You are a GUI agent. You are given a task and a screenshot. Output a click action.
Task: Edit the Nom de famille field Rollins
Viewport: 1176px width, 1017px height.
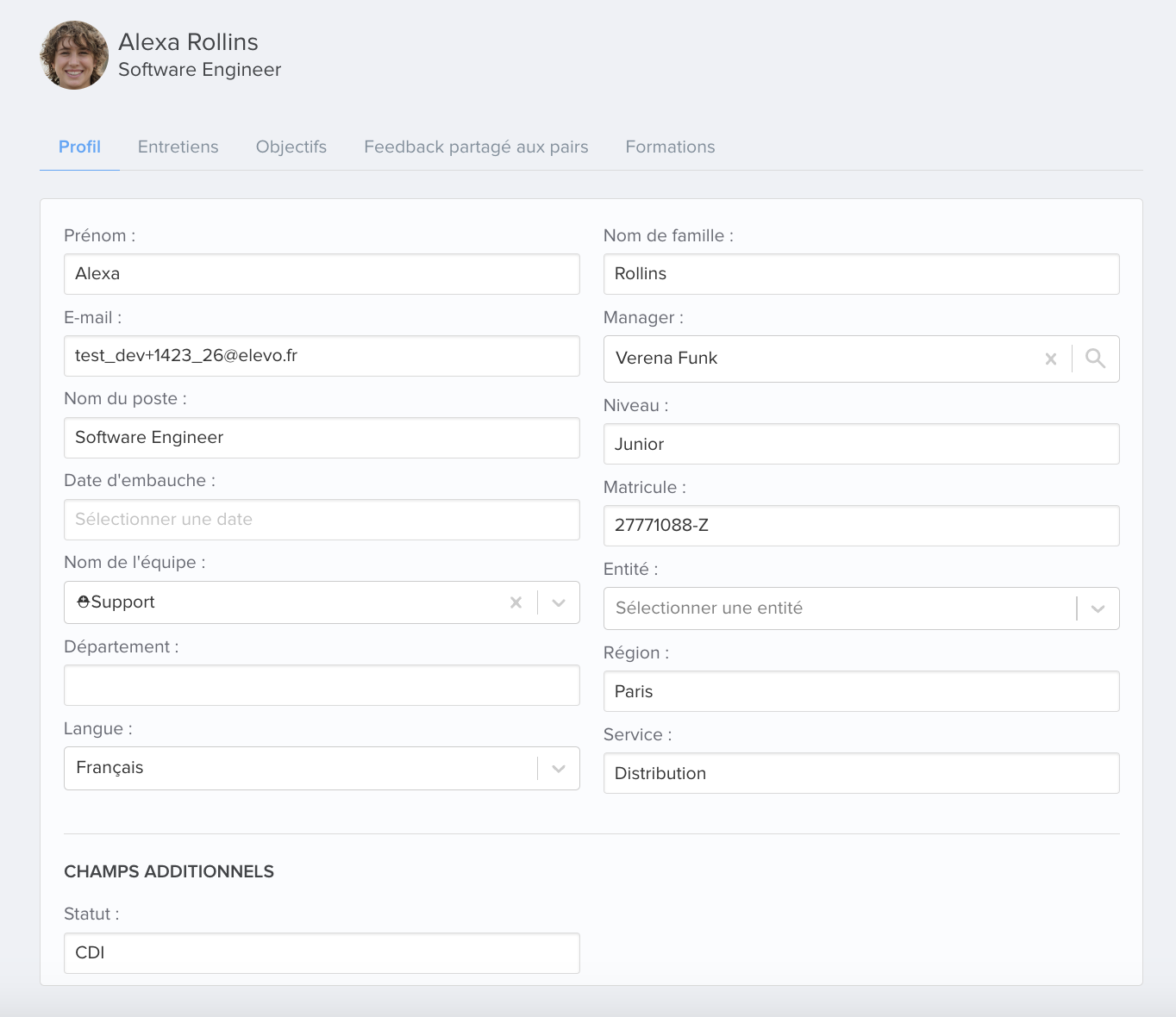[x=861, y=274]
